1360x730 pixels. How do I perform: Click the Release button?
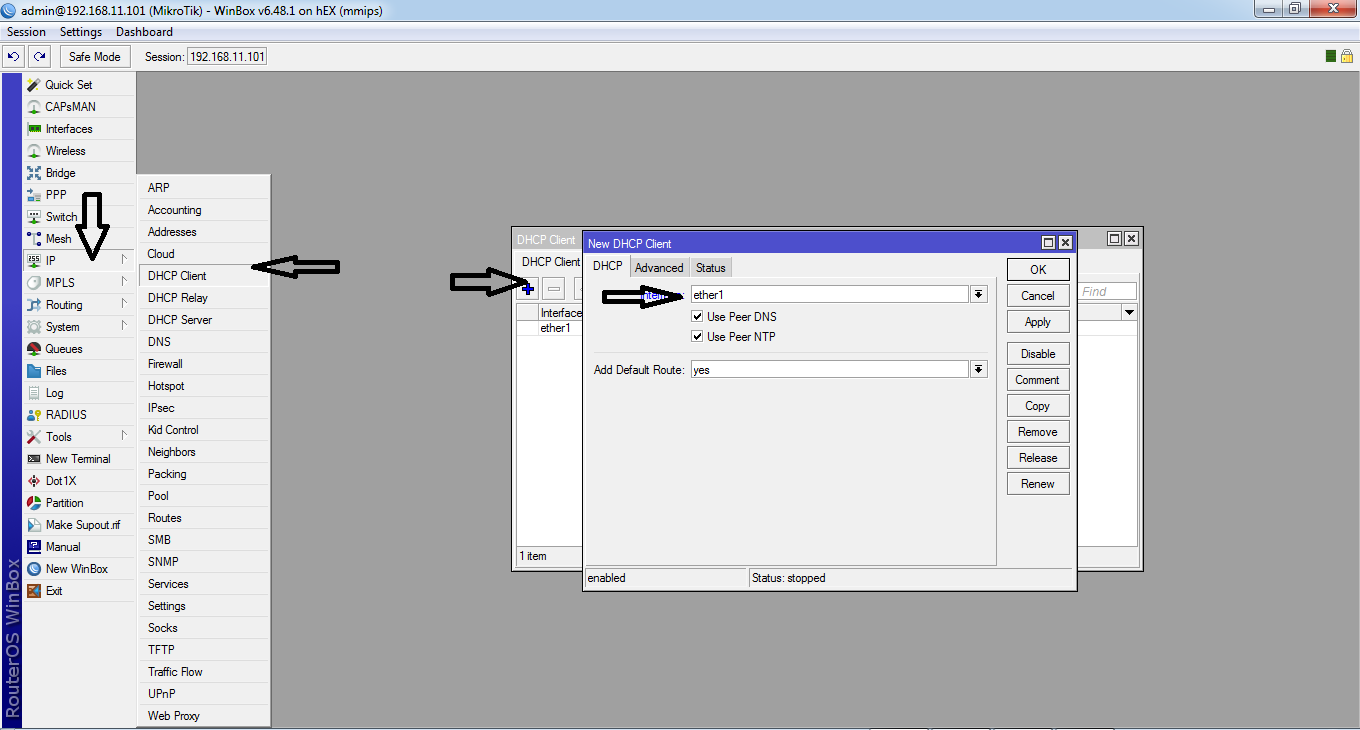click(1038, 457)
